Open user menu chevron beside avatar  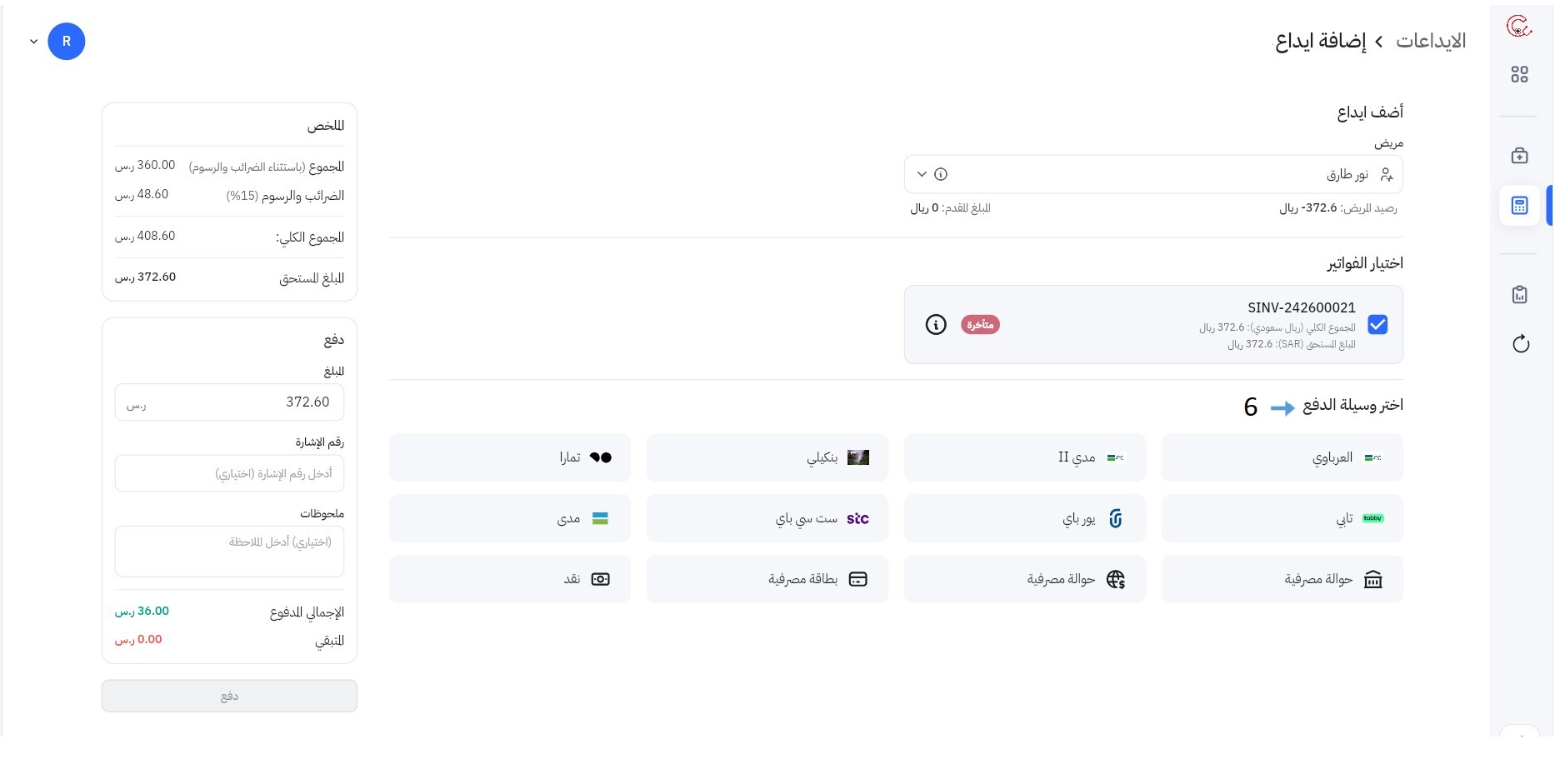tap(33, 42)
